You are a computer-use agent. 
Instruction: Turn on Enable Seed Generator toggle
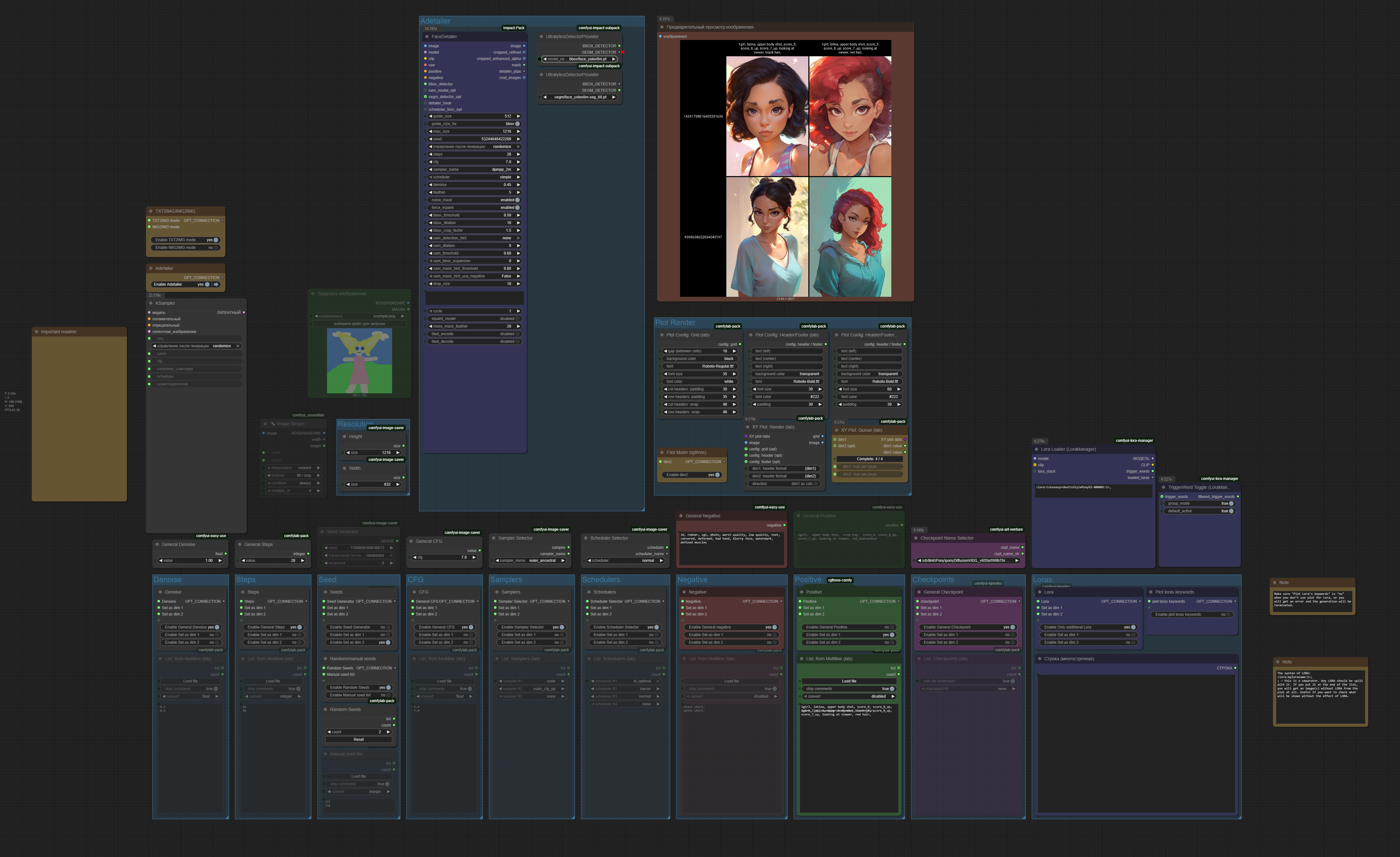point(388,627)
